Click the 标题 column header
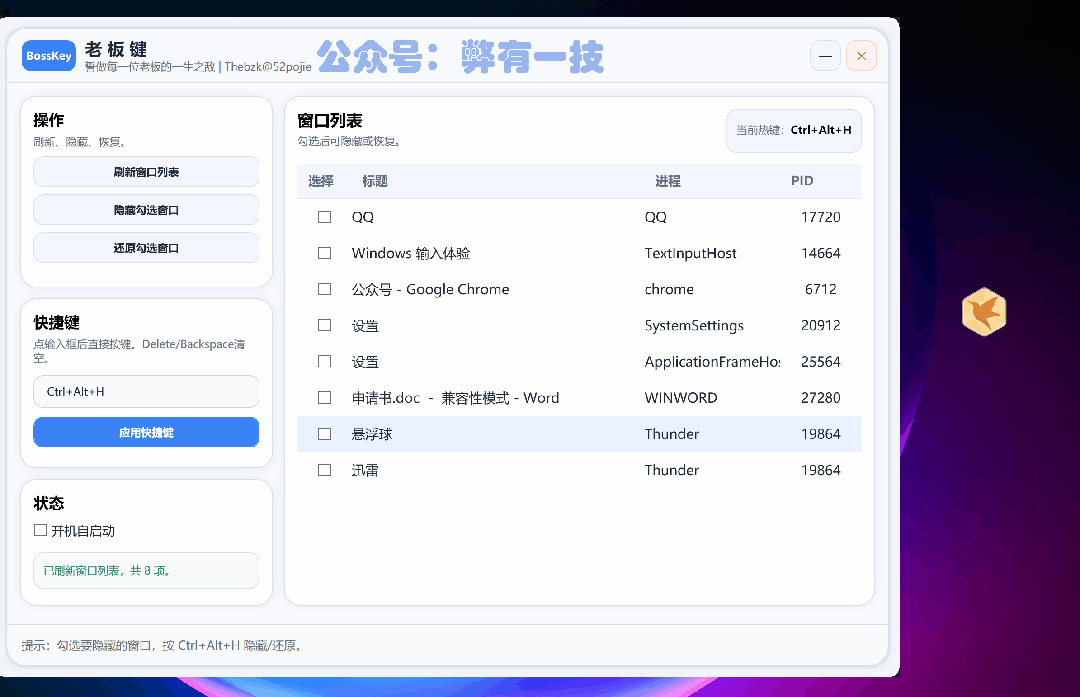The image size is (1080, 697). pyautogui.click(x=375, y=181)
